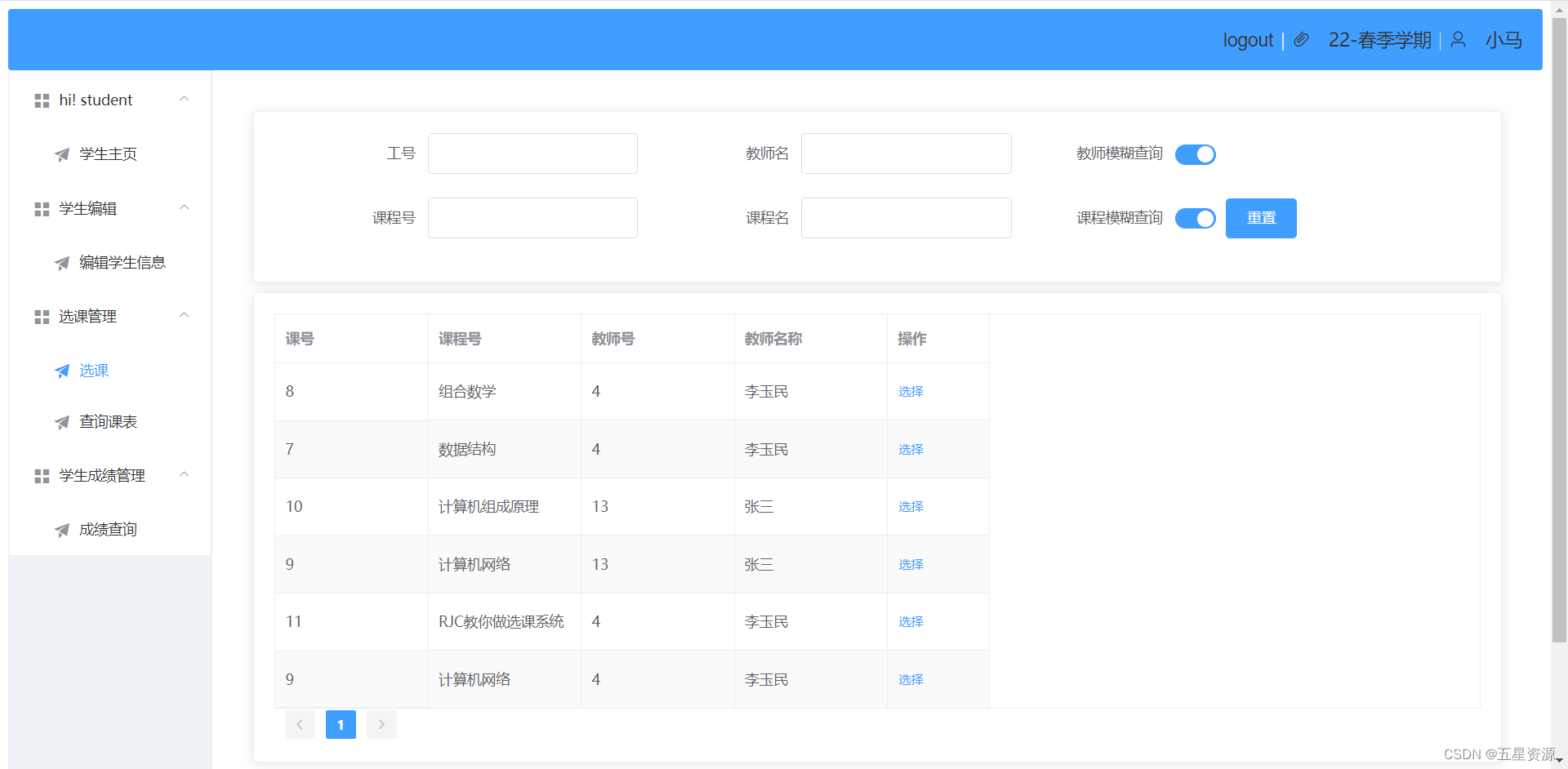Select the 选课 menu item

tap(110, 371)
